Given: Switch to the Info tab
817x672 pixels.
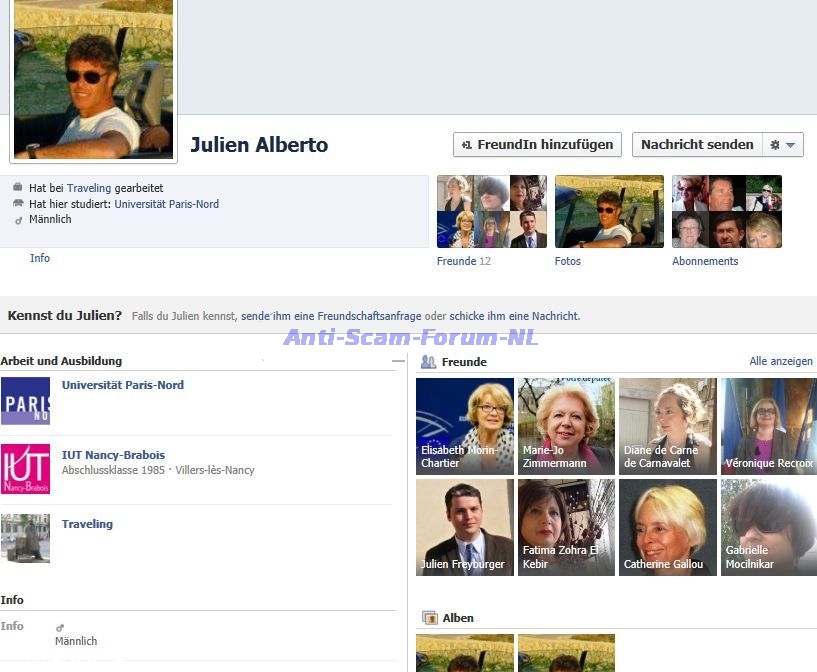Looking at the screenshot, I should pos(40,258).
